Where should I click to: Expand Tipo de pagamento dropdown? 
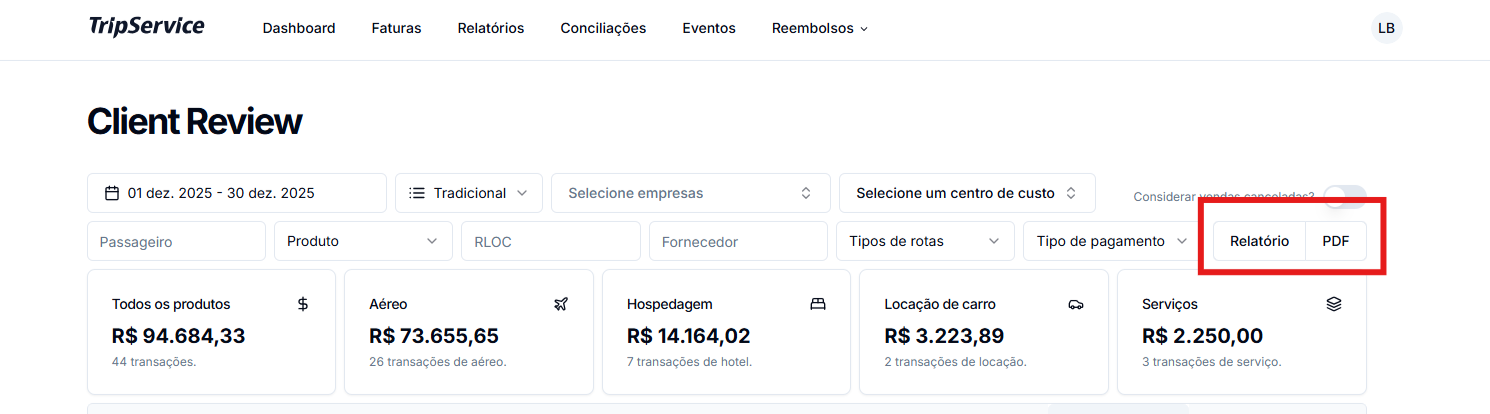1111,241
